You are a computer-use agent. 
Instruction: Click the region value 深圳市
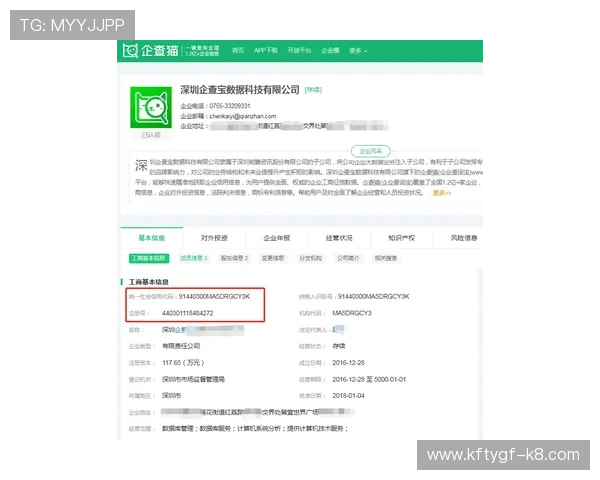[x=171, y=395]
